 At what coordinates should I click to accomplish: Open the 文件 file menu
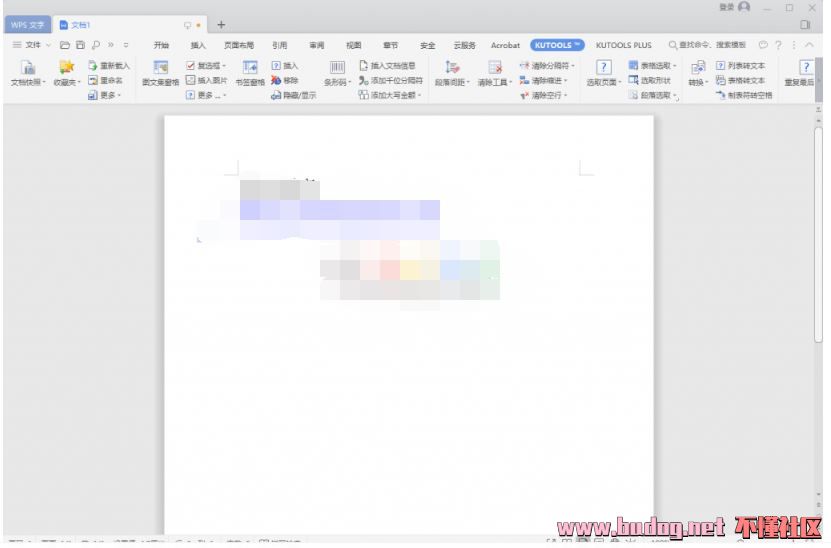pos(32,45)
